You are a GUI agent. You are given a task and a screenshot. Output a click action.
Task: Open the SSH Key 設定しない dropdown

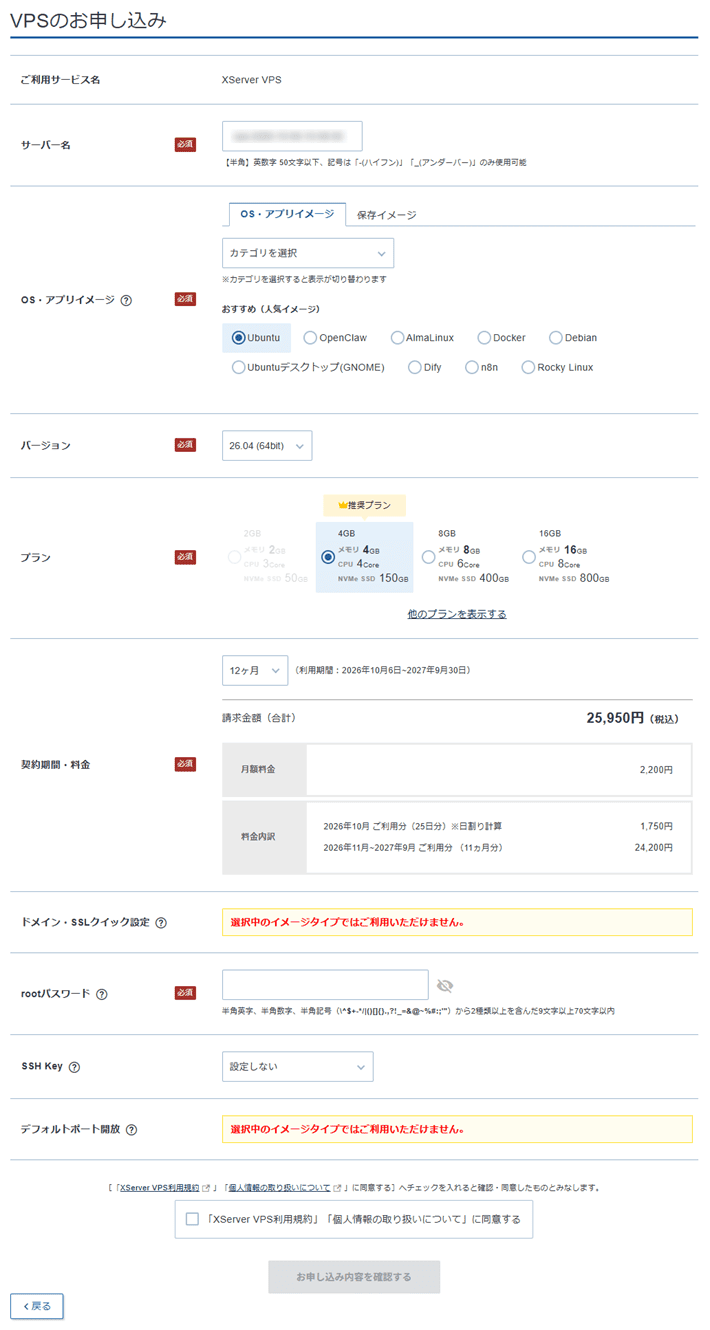tap(298, 1067)
